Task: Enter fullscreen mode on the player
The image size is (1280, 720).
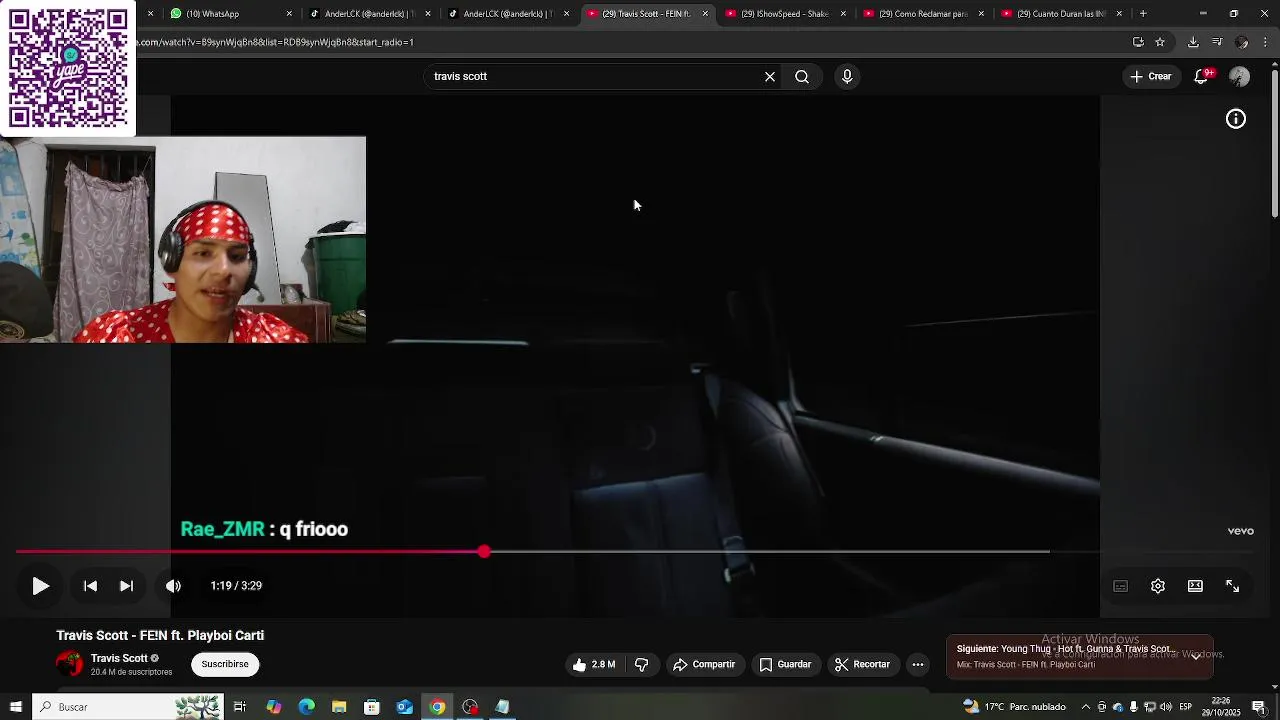Action: coord(1232,586)
